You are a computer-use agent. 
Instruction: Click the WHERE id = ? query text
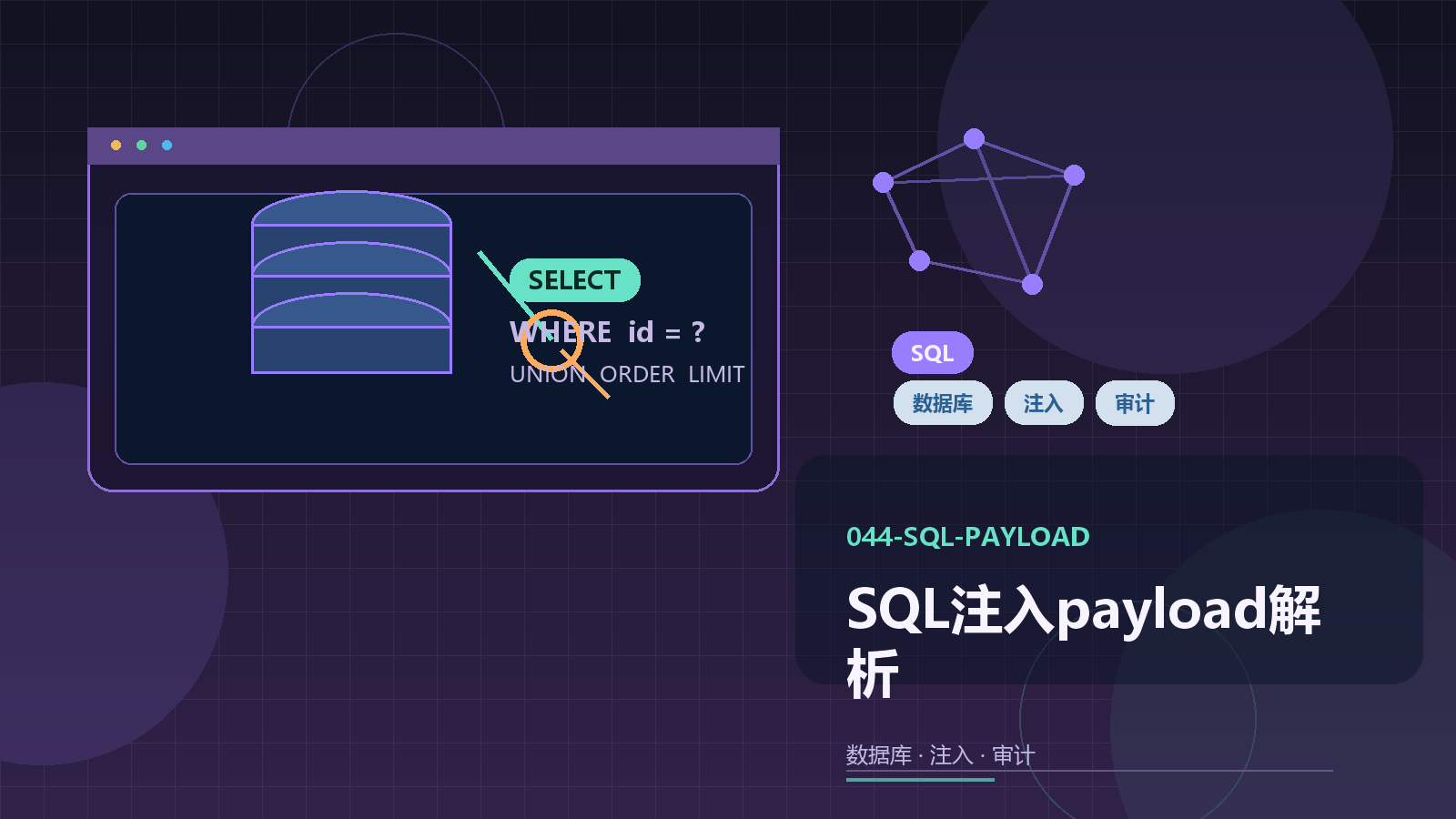click(608, 332)
